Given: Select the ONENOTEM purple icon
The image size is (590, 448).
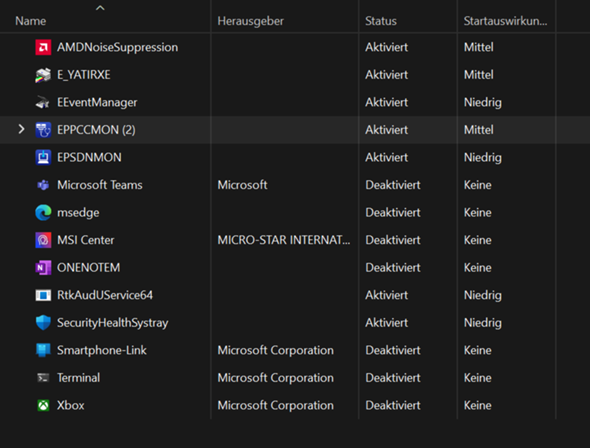Looking at the screenshot, I should coord(43,267).
